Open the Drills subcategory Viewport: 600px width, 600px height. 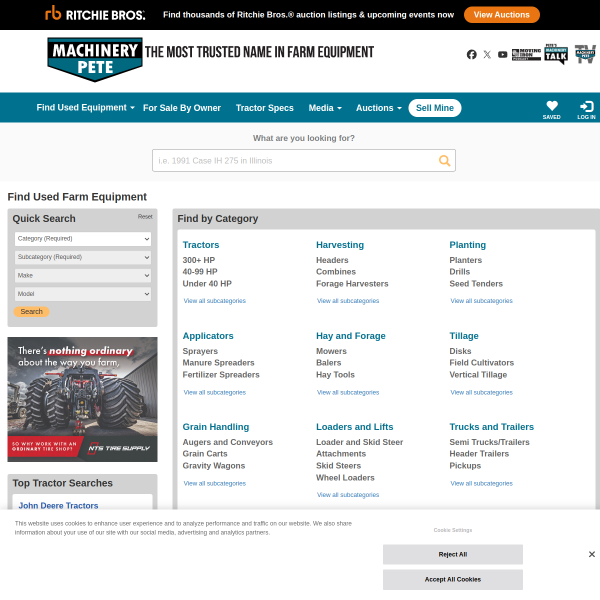(x=460, y=272)
